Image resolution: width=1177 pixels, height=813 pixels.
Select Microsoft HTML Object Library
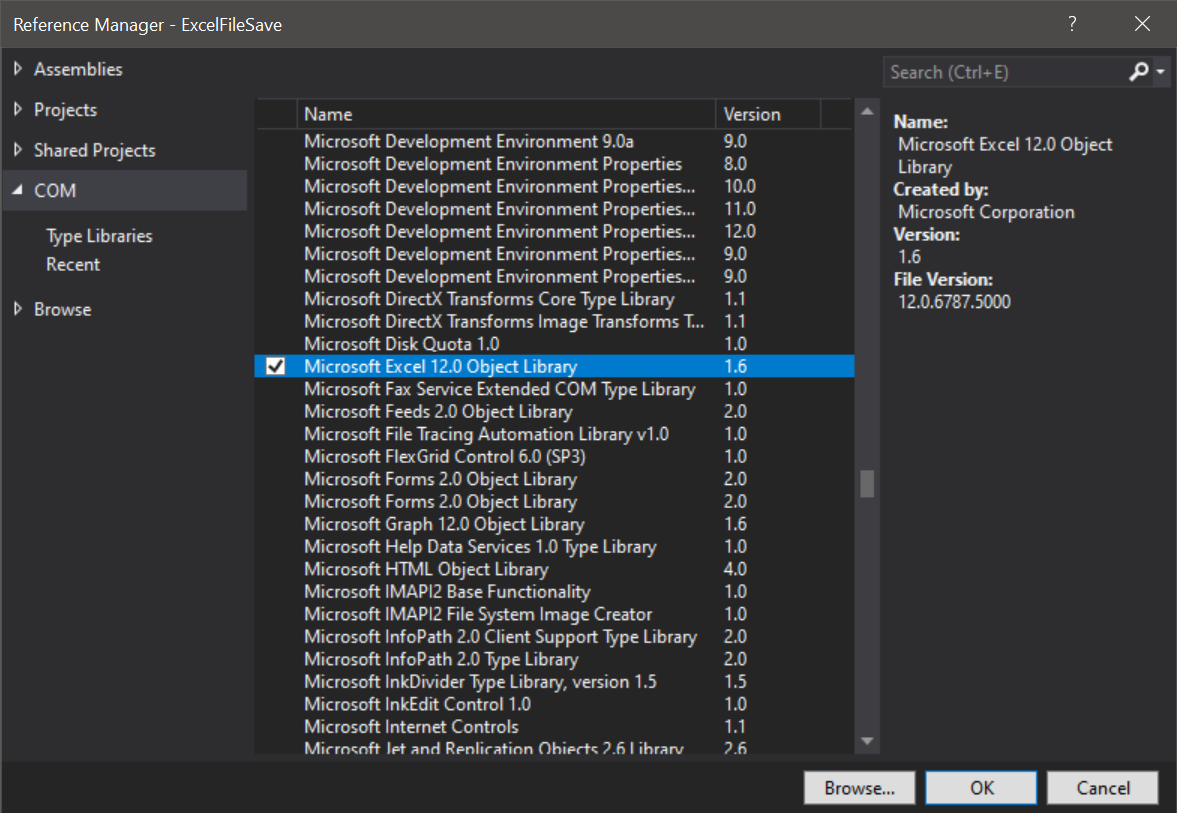[554, 569]
